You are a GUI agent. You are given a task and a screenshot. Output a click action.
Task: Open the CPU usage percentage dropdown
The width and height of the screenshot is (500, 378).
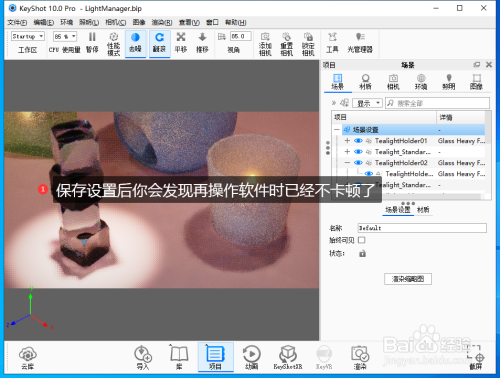(x=65, y=36)
